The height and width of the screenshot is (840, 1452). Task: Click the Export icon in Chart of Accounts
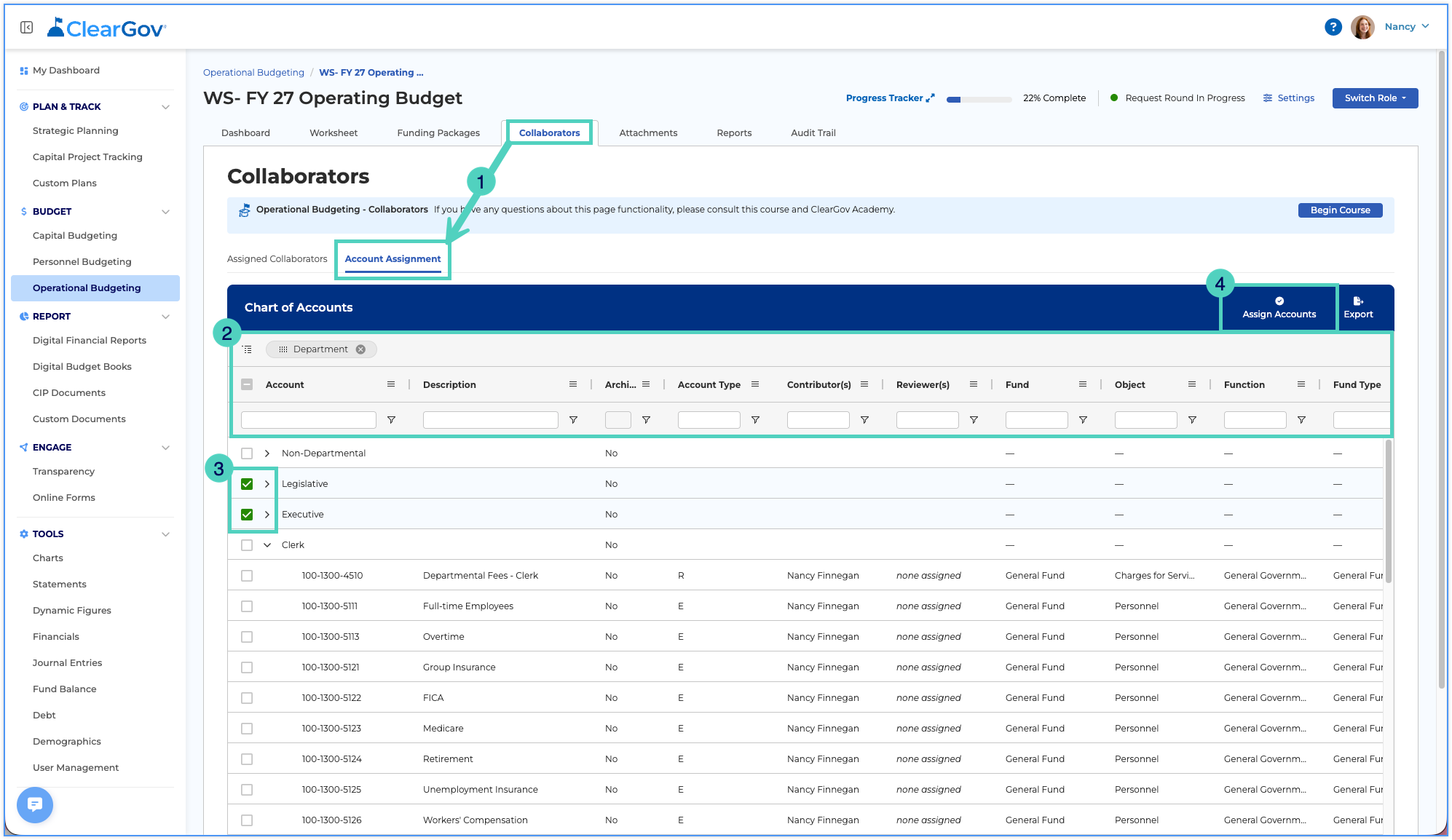coord(1358,301)
